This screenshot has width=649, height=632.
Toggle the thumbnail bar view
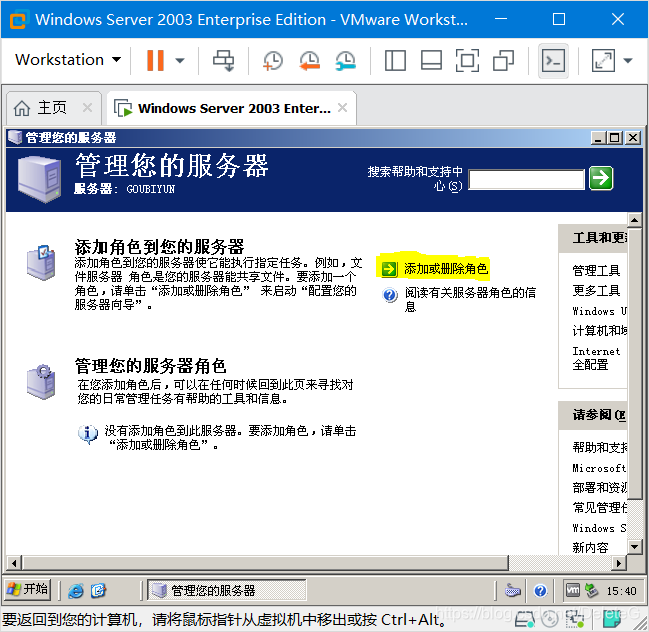pos(431,60)
